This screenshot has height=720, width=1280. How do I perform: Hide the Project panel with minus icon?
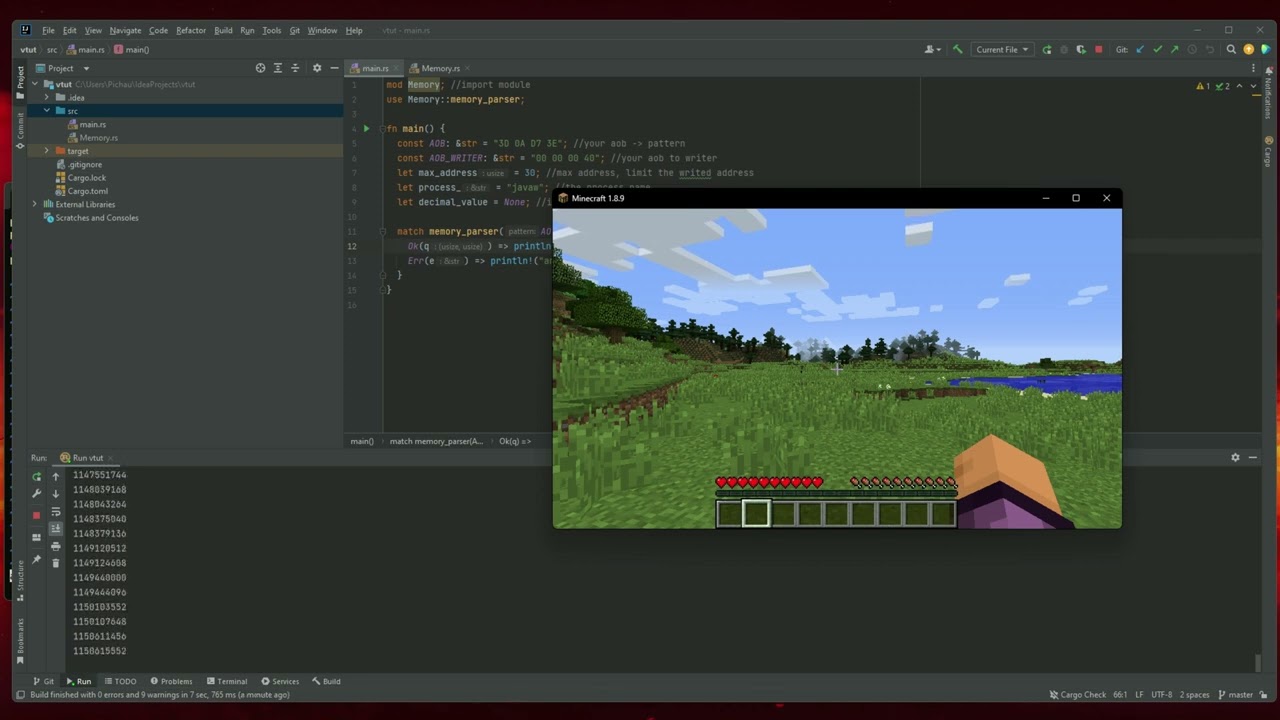coord(334,68)
